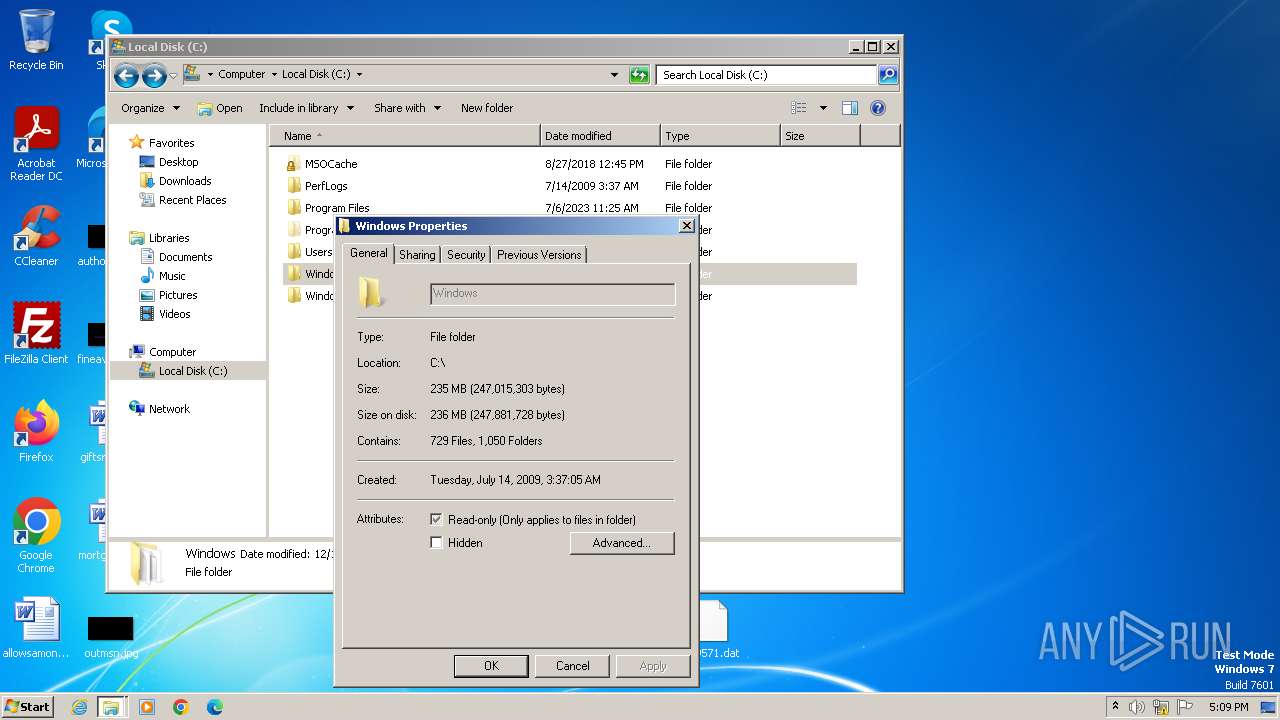Open the Recycle Bin desktop icon
Screen dimensions: 1280x720
coord(36,40)
